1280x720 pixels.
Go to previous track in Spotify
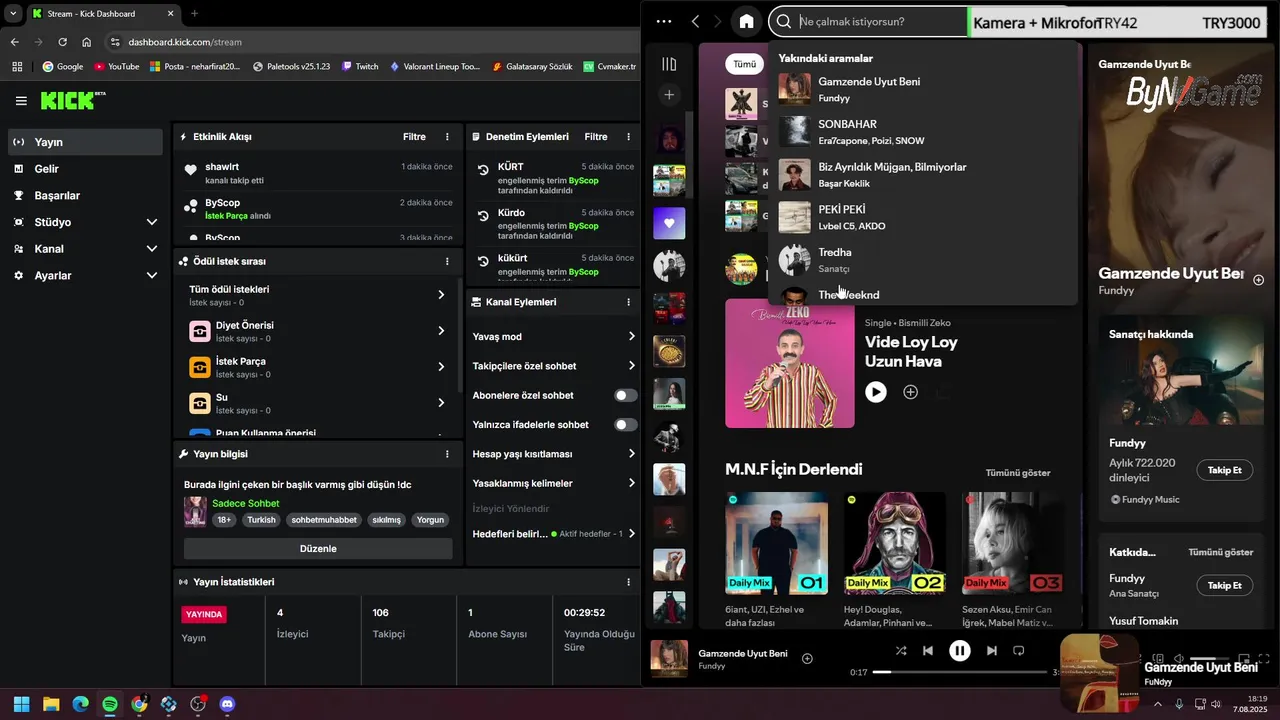coord(927,651)
